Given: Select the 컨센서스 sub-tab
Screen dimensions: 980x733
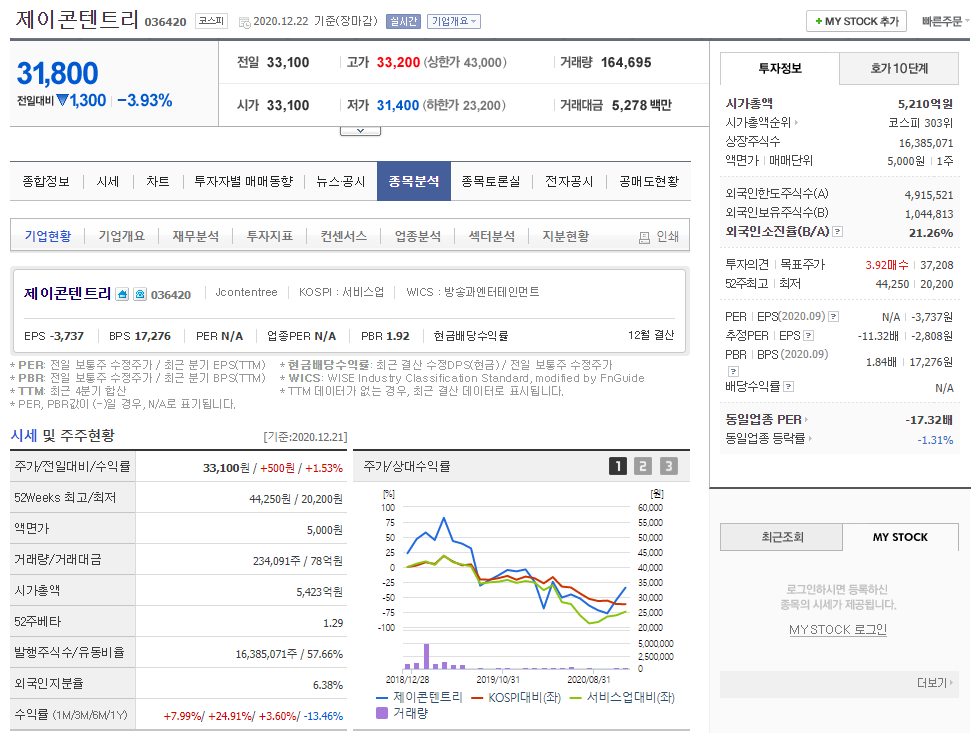Looking at the screenshot, I should pos(343,236).
